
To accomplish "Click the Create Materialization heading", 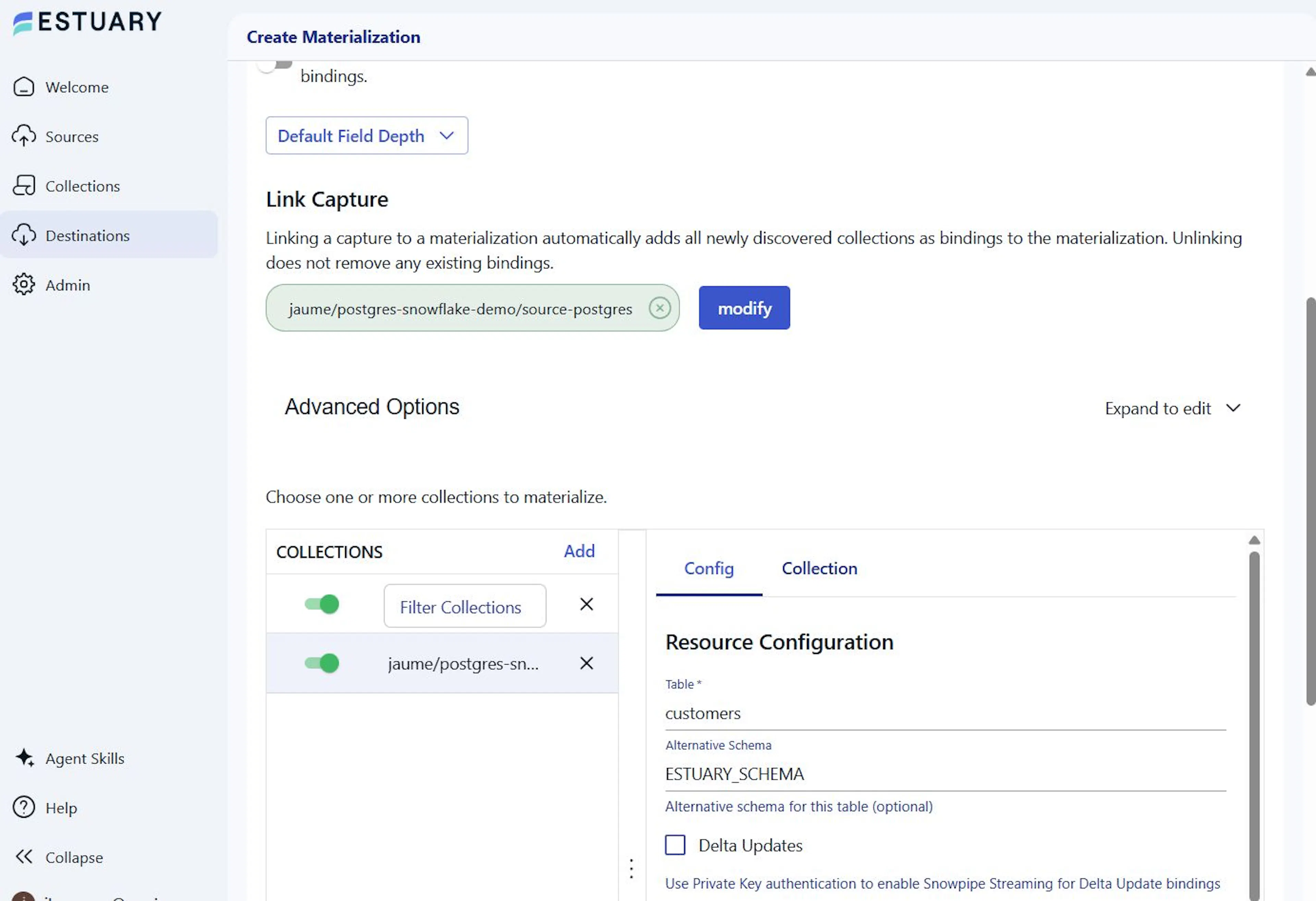I will 333,37.
